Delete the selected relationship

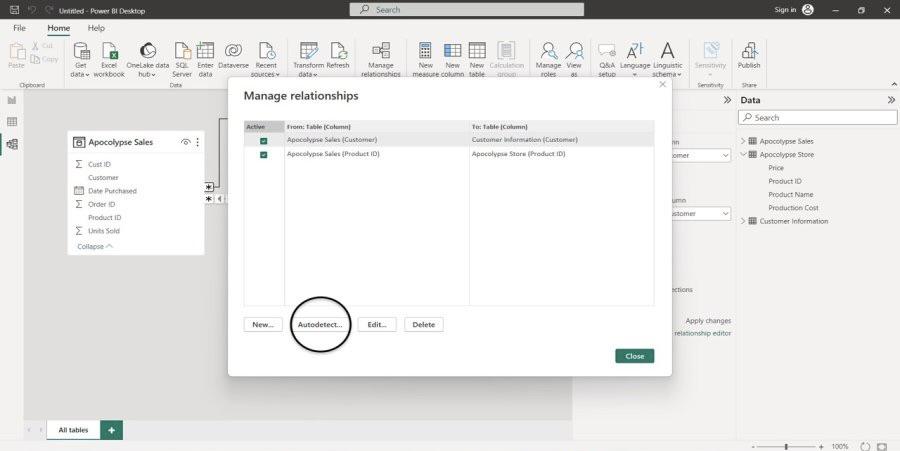point(424,324)
